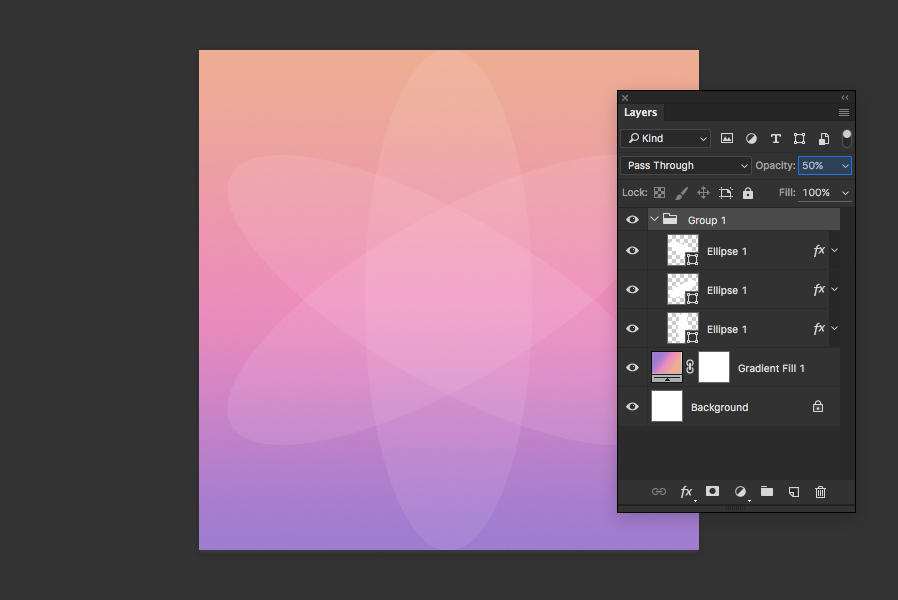This screenshot has width=898, height=600.
Task: Add a layer style via bottom fx icon
Action: (x=686, y=492)
